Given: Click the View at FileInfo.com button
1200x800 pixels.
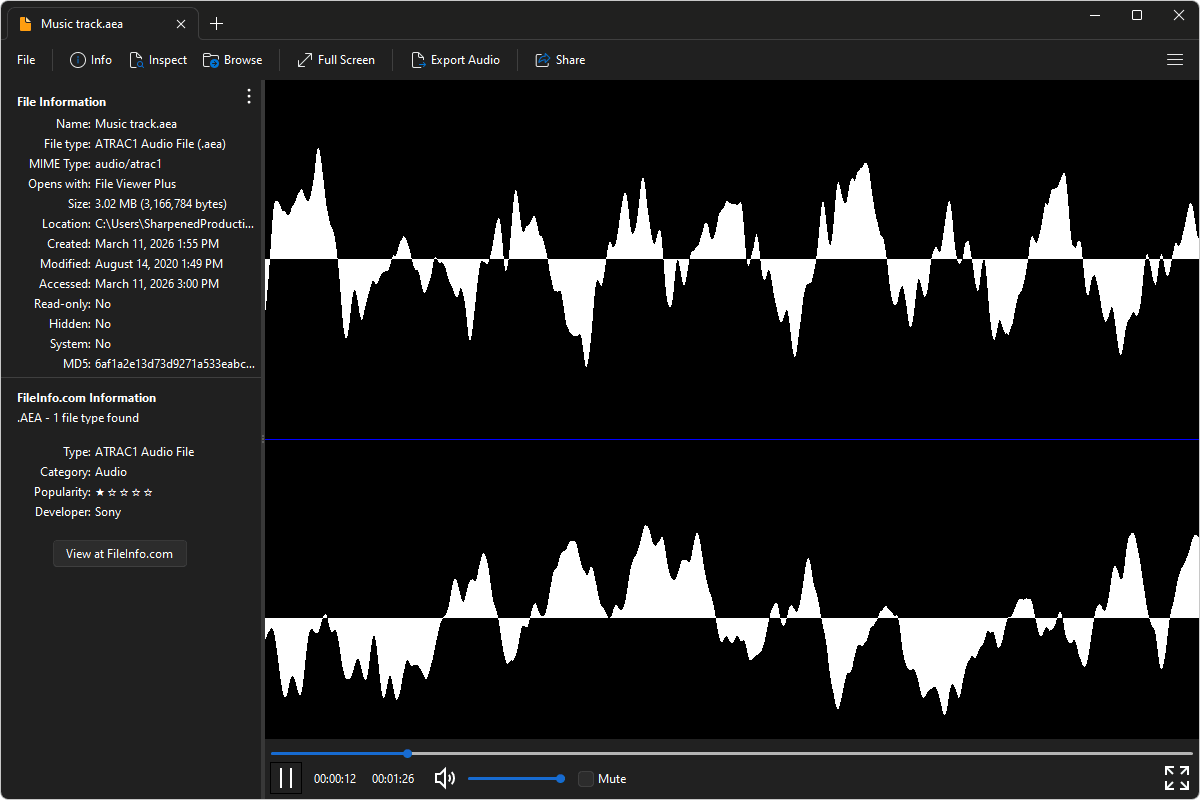Looking at the screenshot, I should tap(119, 553).
